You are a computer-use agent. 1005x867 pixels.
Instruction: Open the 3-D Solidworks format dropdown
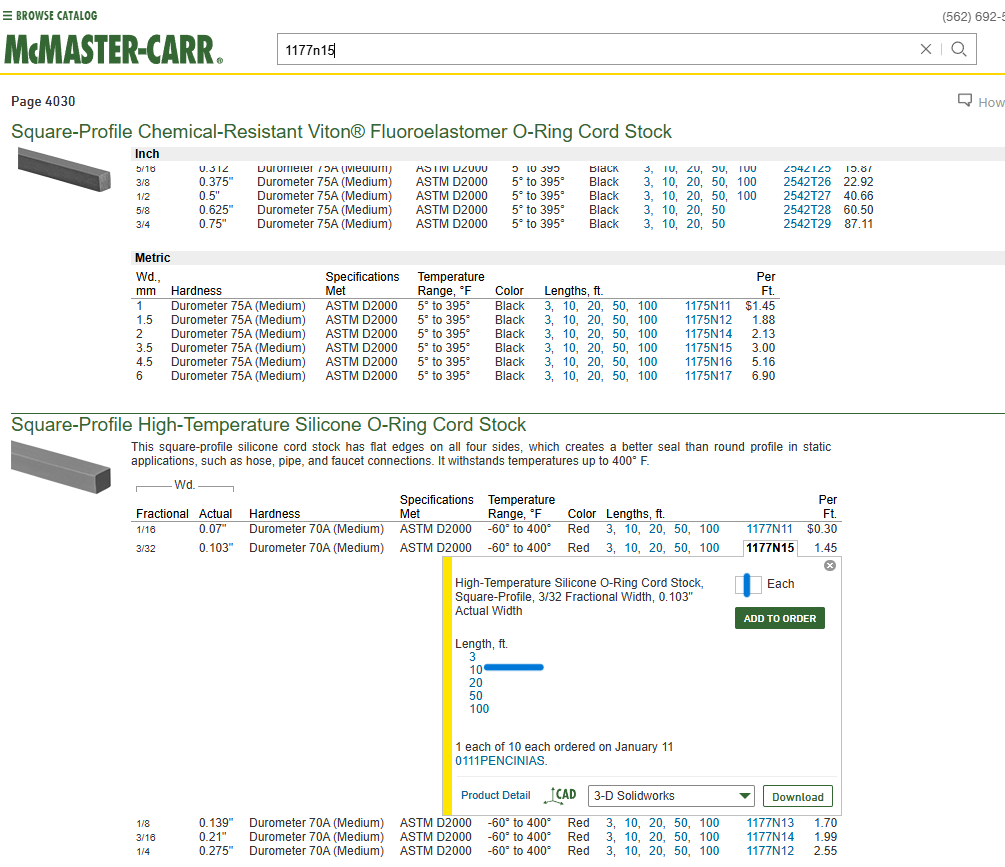coord(671,796)
